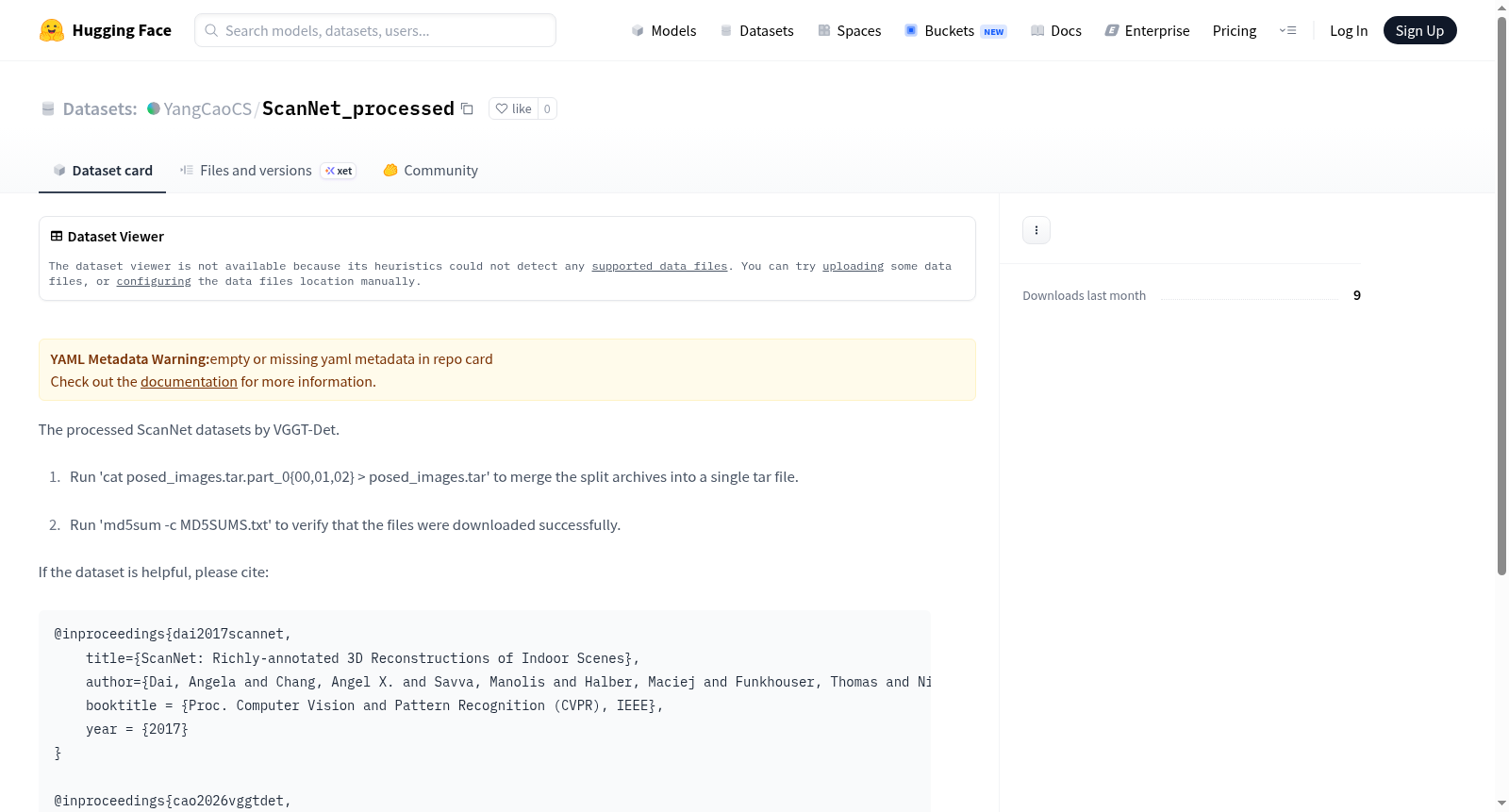Select the Dataset card tab
Image resolution: width=1509 pixels, height=812 pixels.
pyautogui.click(x=102, y=171)
